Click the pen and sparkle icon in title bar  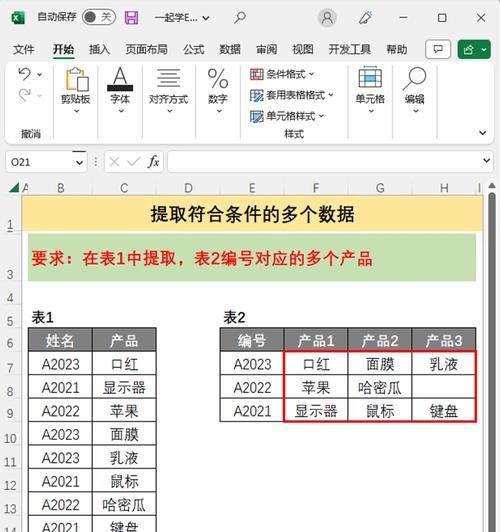click(x=366, y=17)
